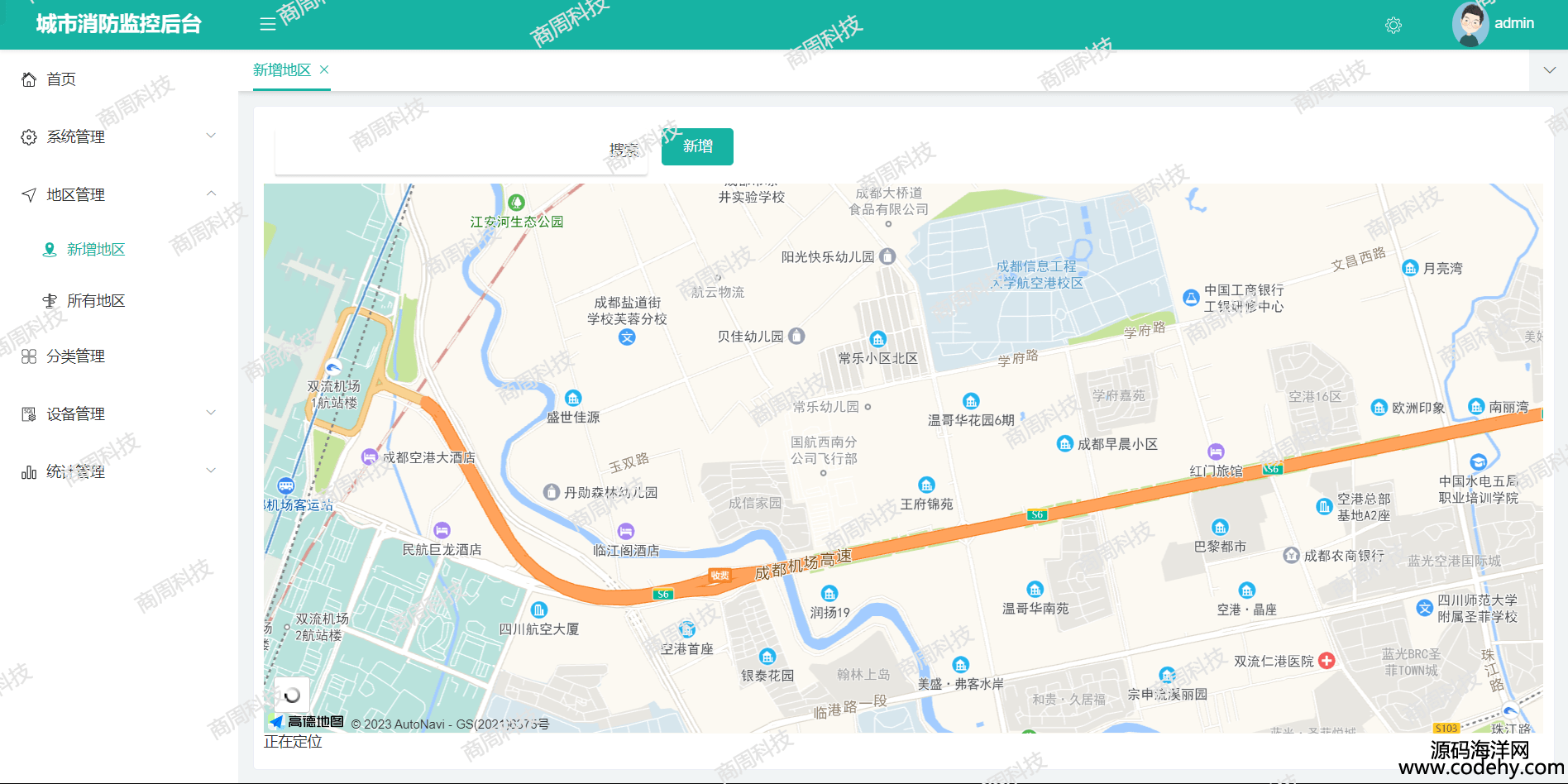Click the 民航巨龙酒店 hotel marker
This screenshot has width=1568, height=784.
click(442, 530)
